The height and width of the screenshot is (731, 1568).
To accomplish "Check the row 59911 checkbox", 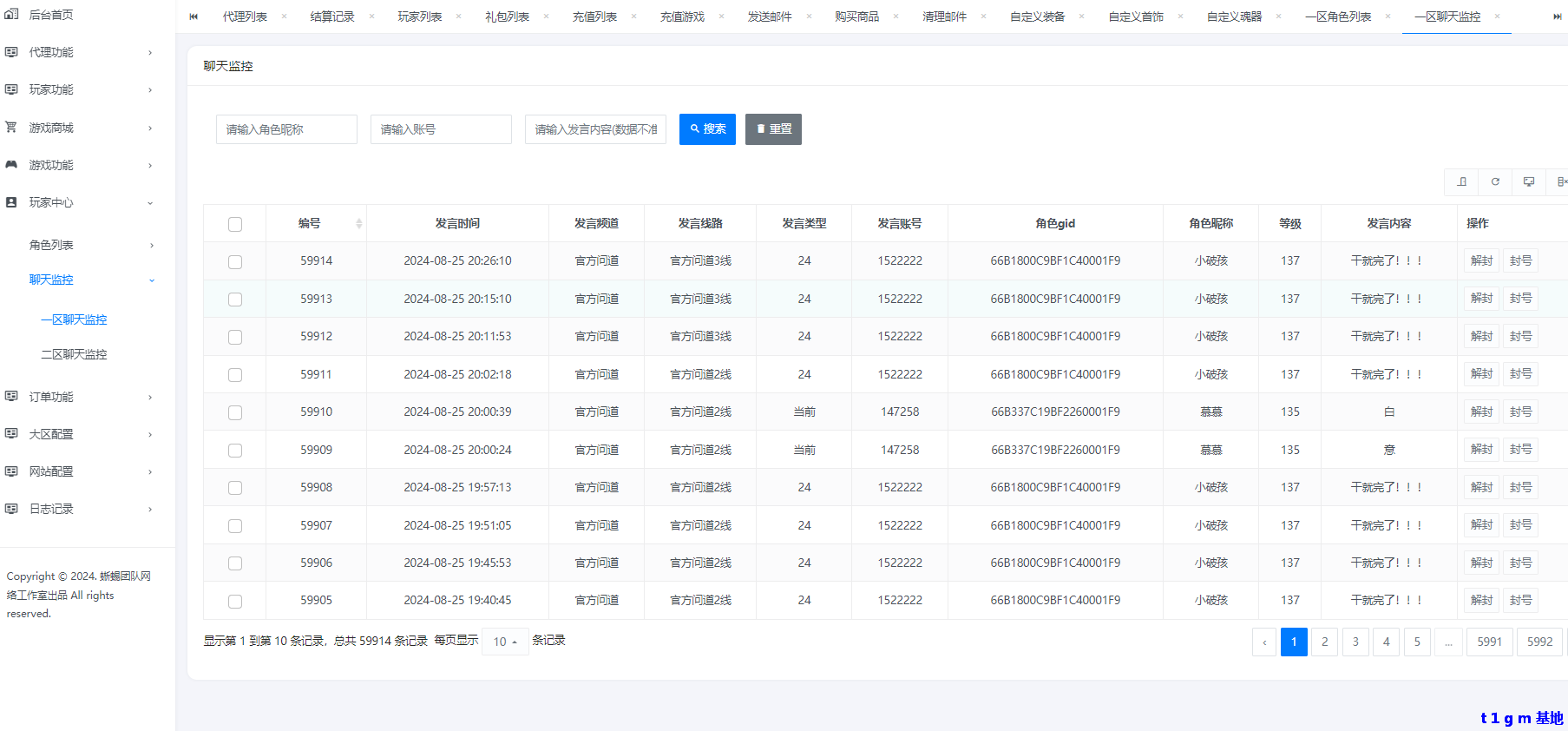I will point(235,375).
